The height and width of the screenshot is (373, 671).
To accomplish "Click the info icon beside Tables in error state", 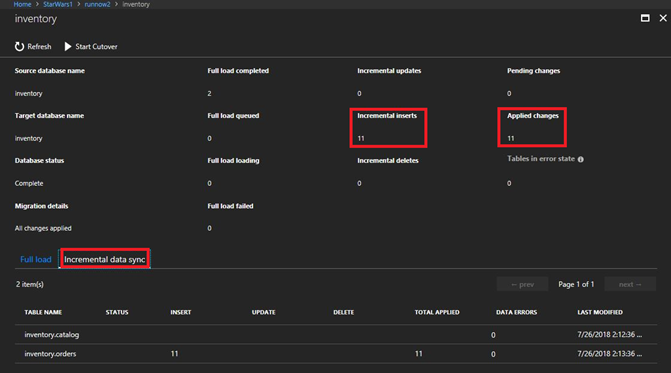I will pyautogui.click(x=581, y=159).
